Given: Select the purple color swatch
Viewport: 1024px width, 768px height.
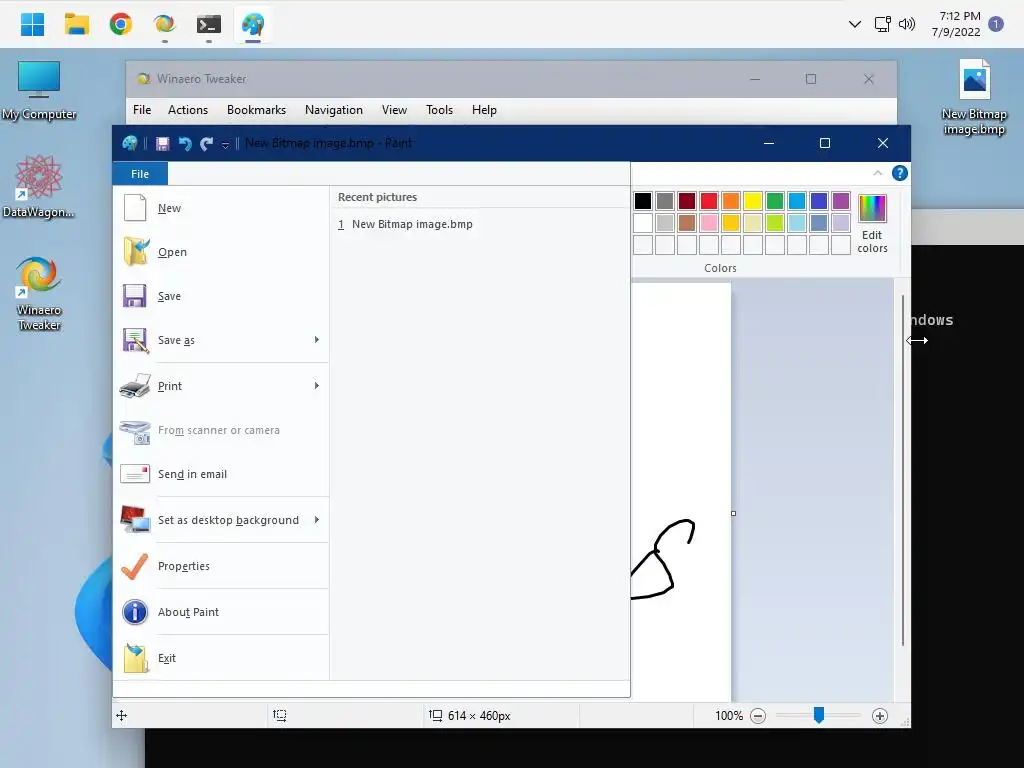Looking at the screenshot, I should click(841, 201).
